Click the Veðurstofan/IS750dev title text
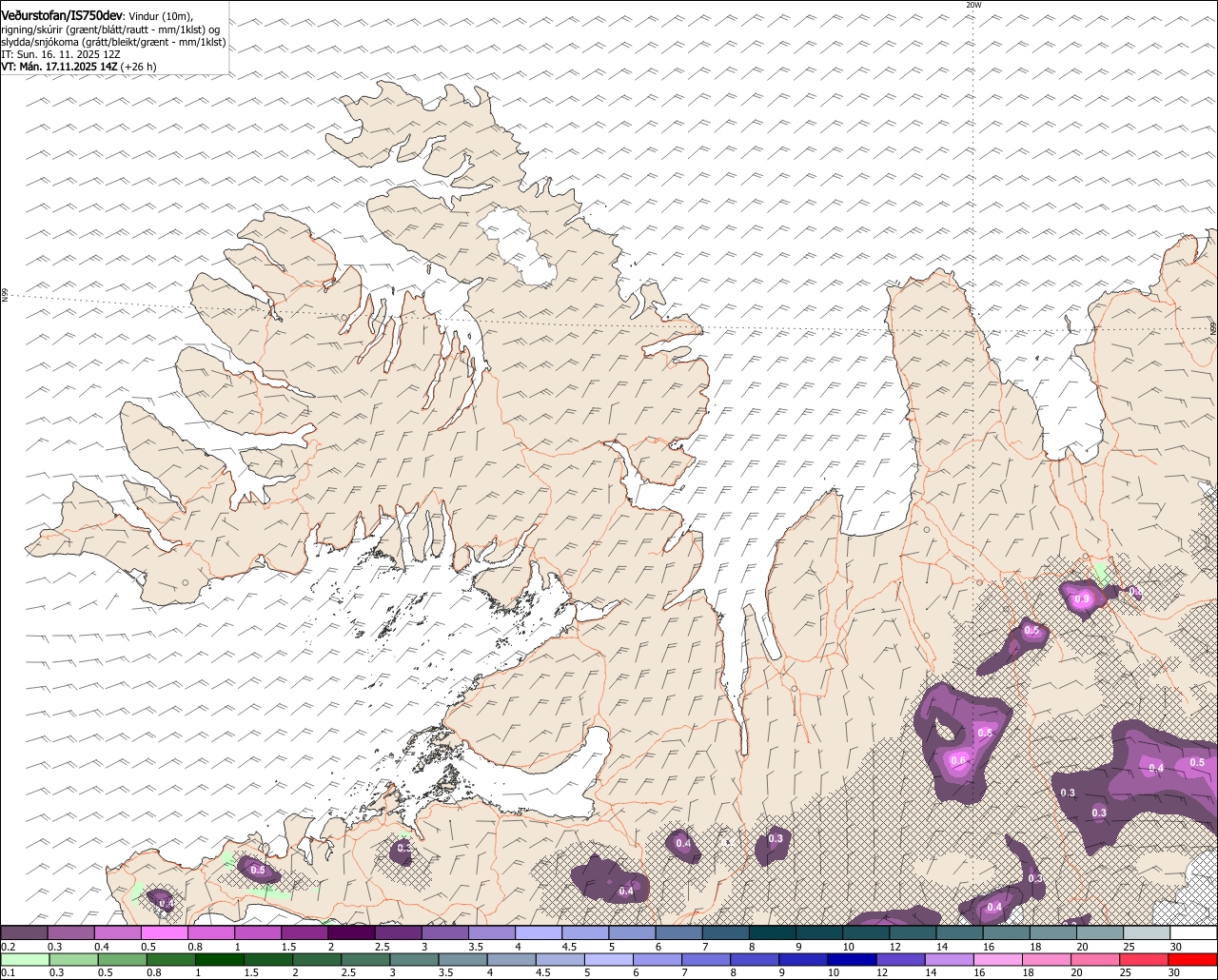Screen dimensions: 1218x980 (62, 15)
